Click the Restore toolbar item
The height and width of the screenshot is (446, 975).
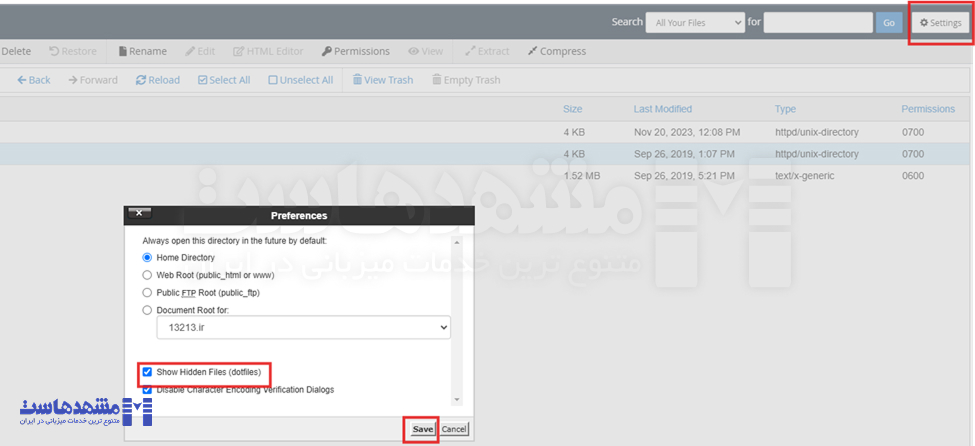[73, 52]
